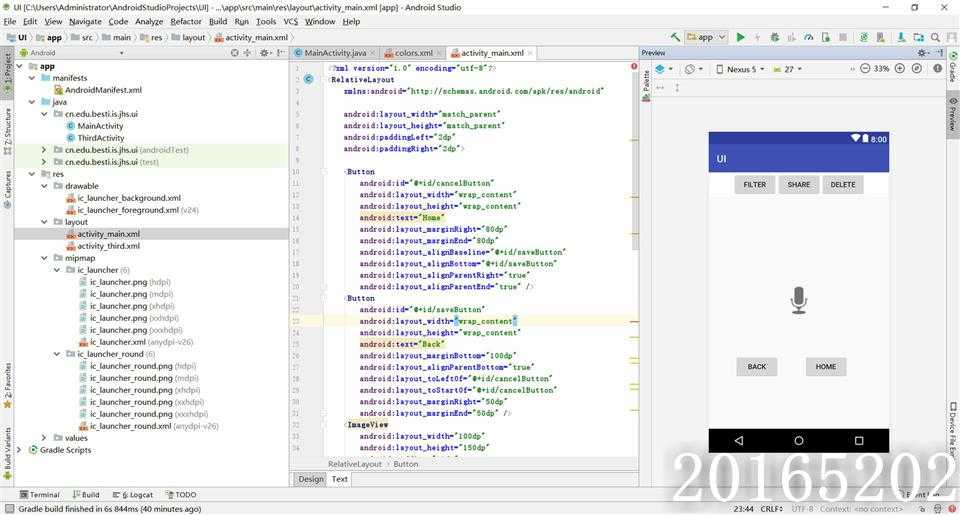This screenshot has height=515, width=960.
Task: Click the res breadcrumb in the navigation bar
Action: pyautogui.click(x=152, y=37)
